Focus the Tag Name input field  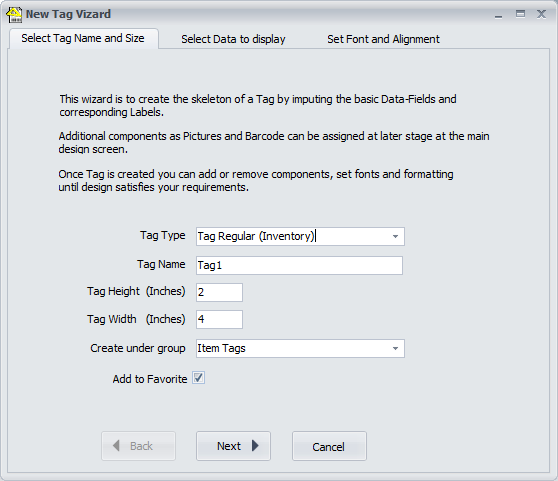point(299,265)
